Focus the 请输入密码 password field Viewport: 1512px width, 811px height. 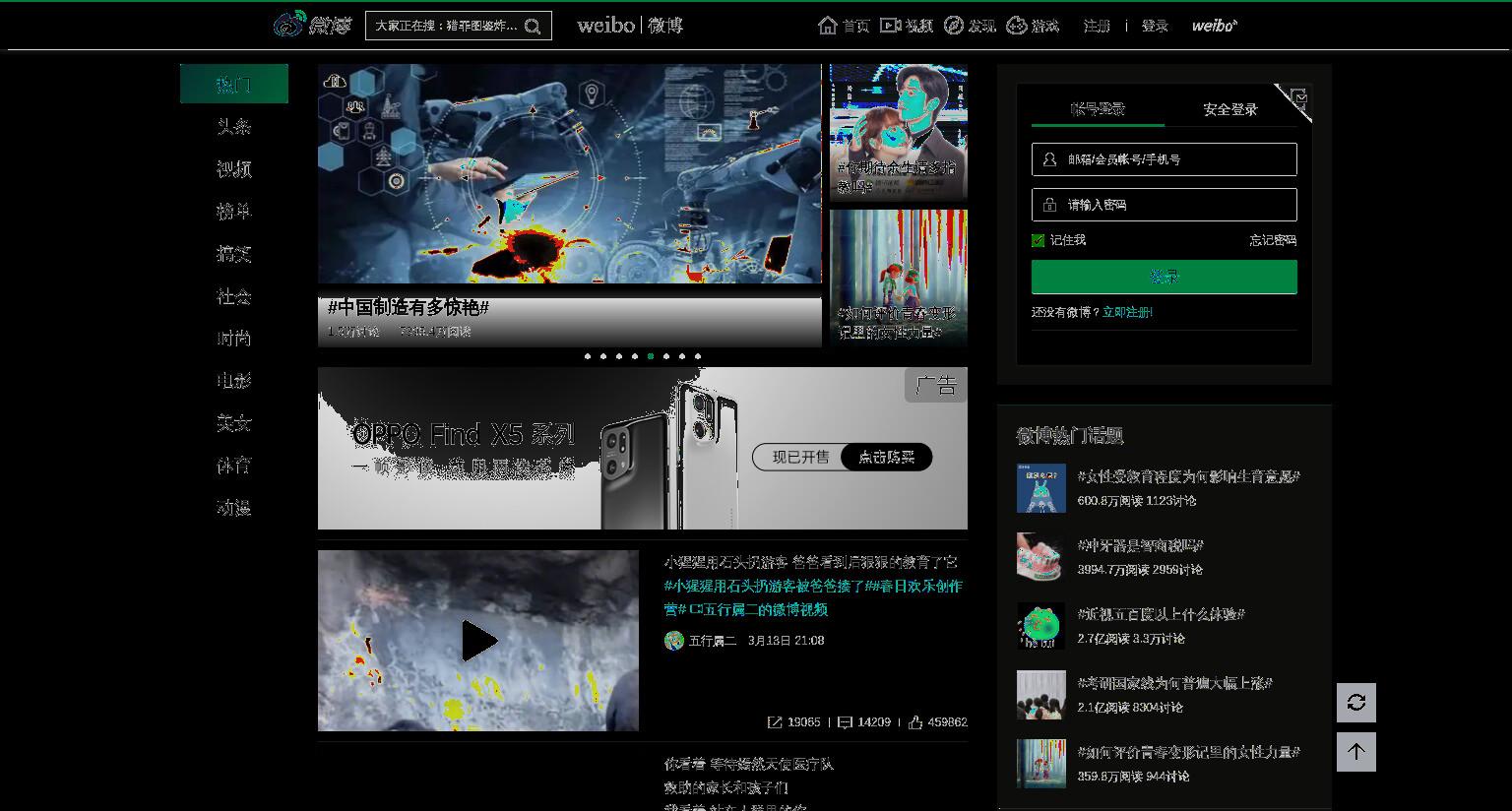(x=1165, y=205)
